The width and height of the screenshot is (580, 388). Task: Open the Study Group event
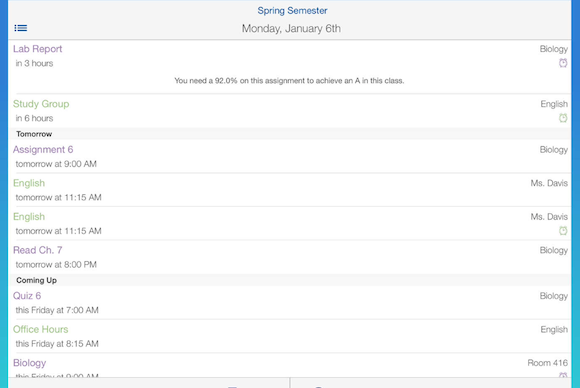pyautogui.click(x=41, y=104)
